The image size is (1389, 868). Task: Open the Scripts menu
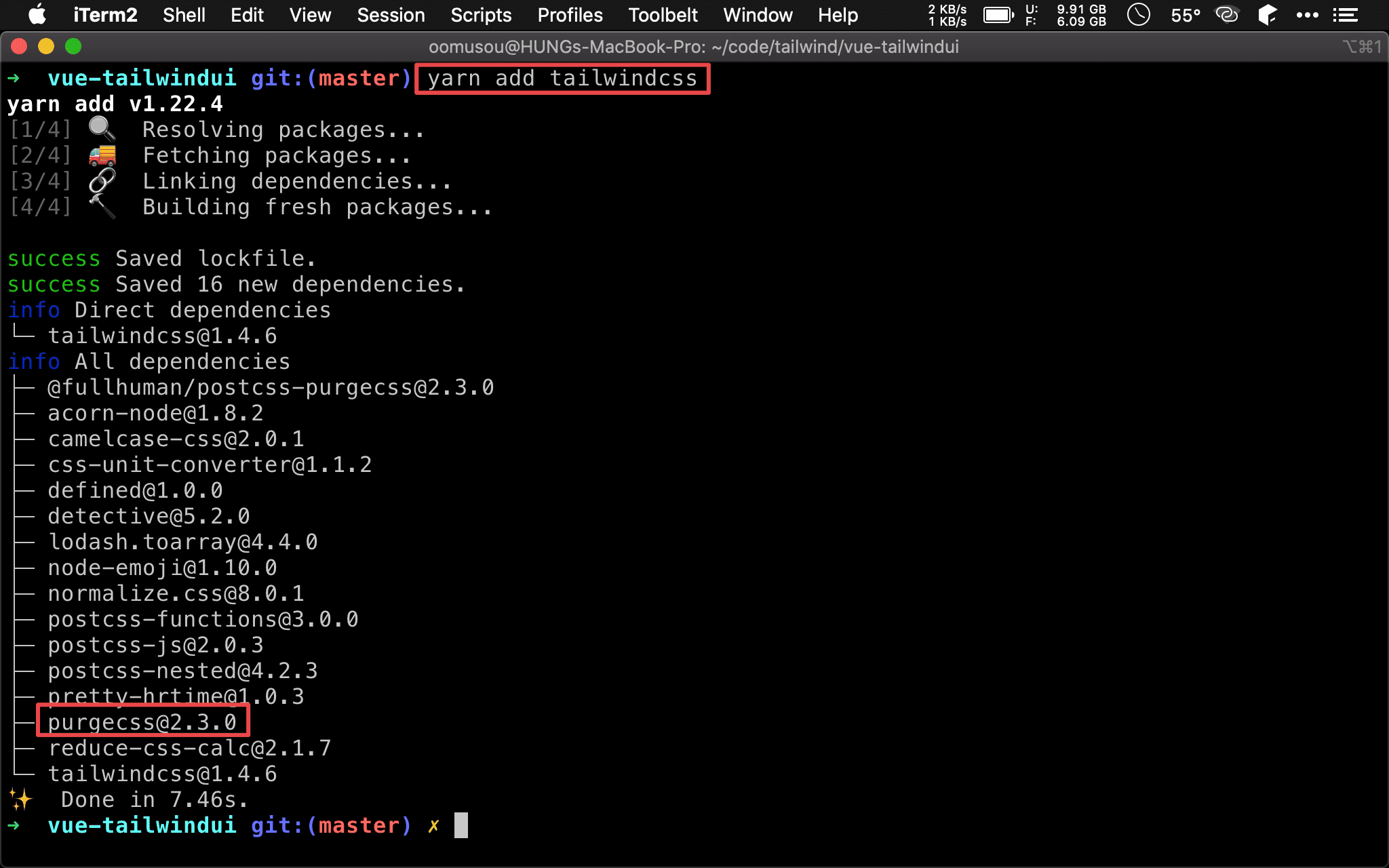tap(481, 15)
